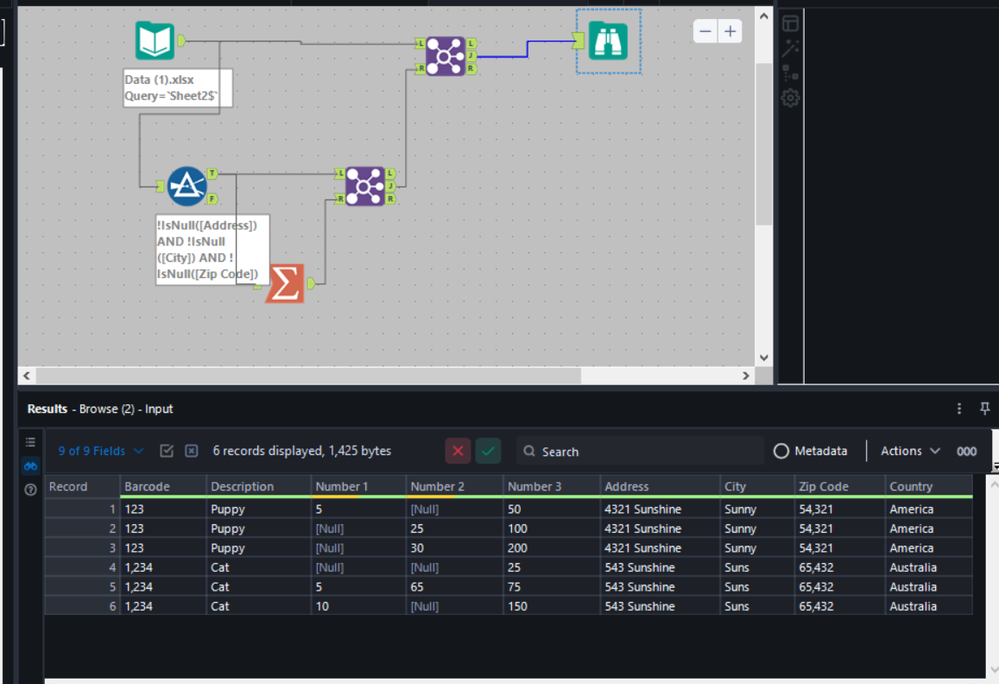Click Number 2 cell with value 65
999x684 pixels.
click(455, 587)
